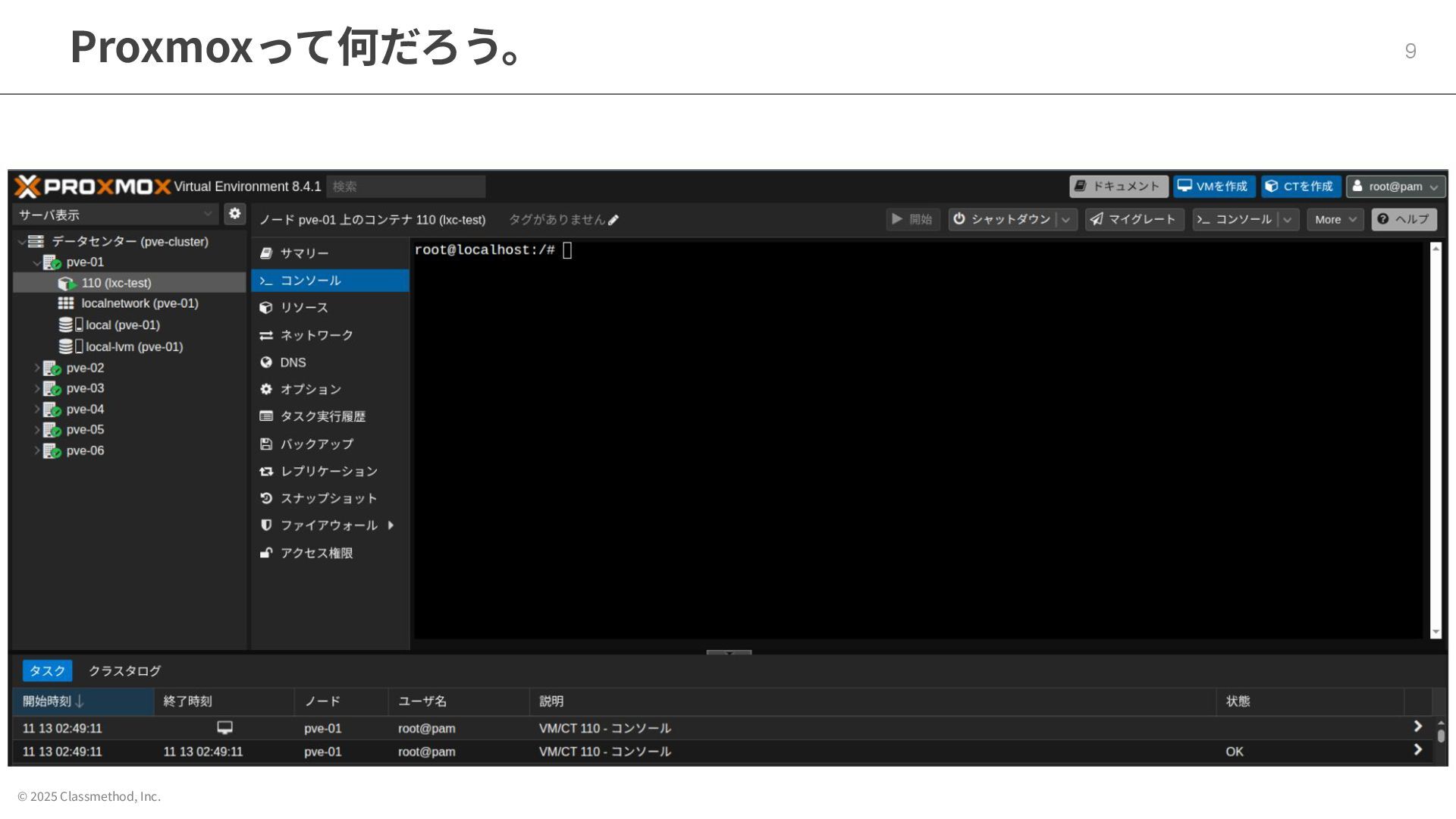
Task: Click the localnetwork (pve-01) grid icon
Action: point(66,303)
